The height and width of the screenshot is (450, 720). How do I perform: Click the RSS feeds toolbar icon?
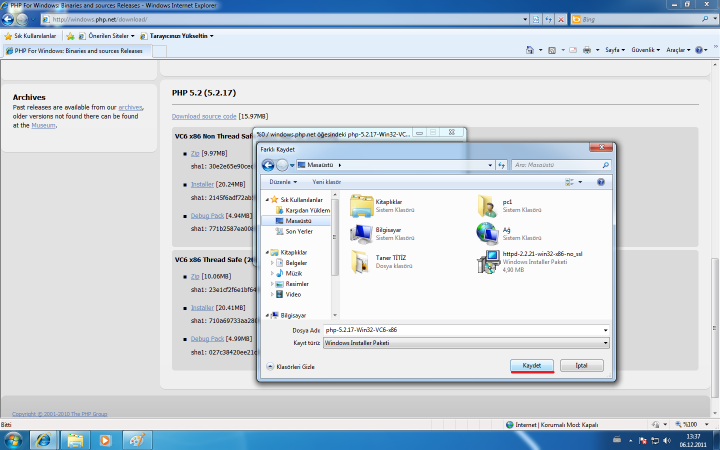coord(552,50)
